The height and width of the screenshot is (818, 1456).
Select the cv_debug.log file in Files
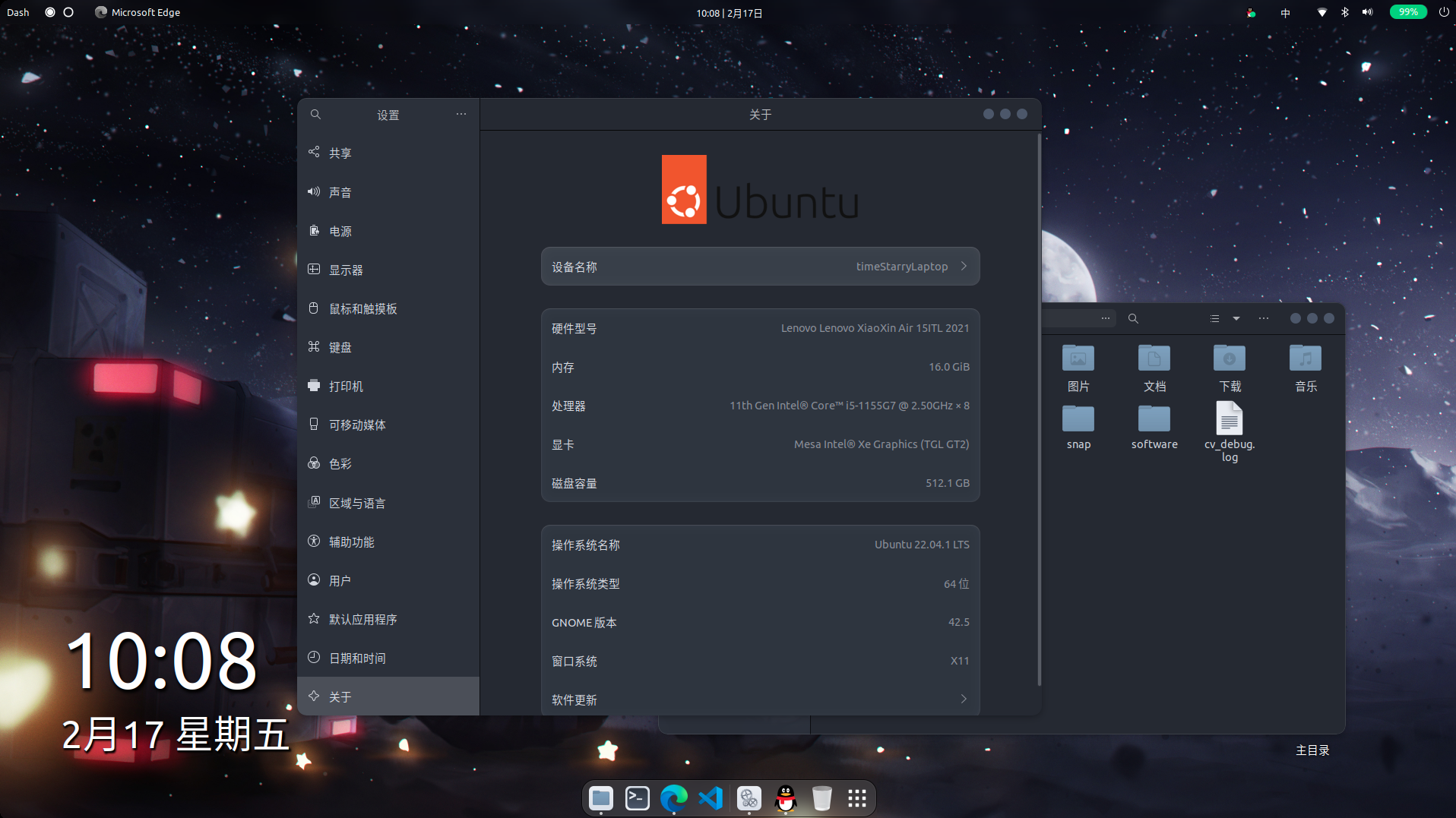pos(1230,432)
